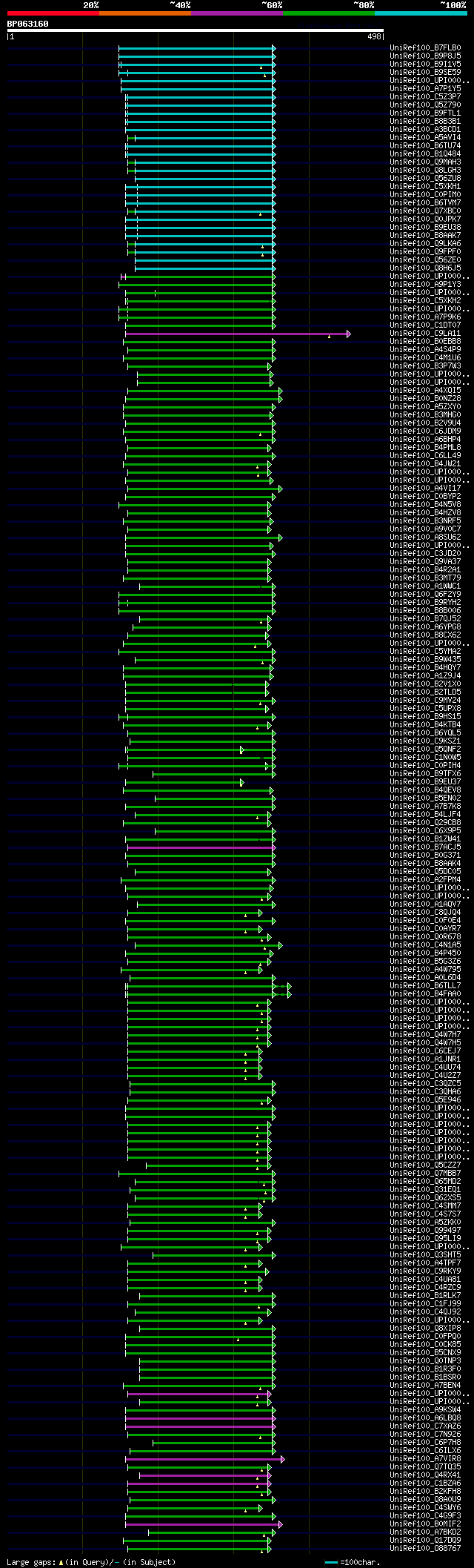Select hit label UniRef100_Q8H6J5

425,268
